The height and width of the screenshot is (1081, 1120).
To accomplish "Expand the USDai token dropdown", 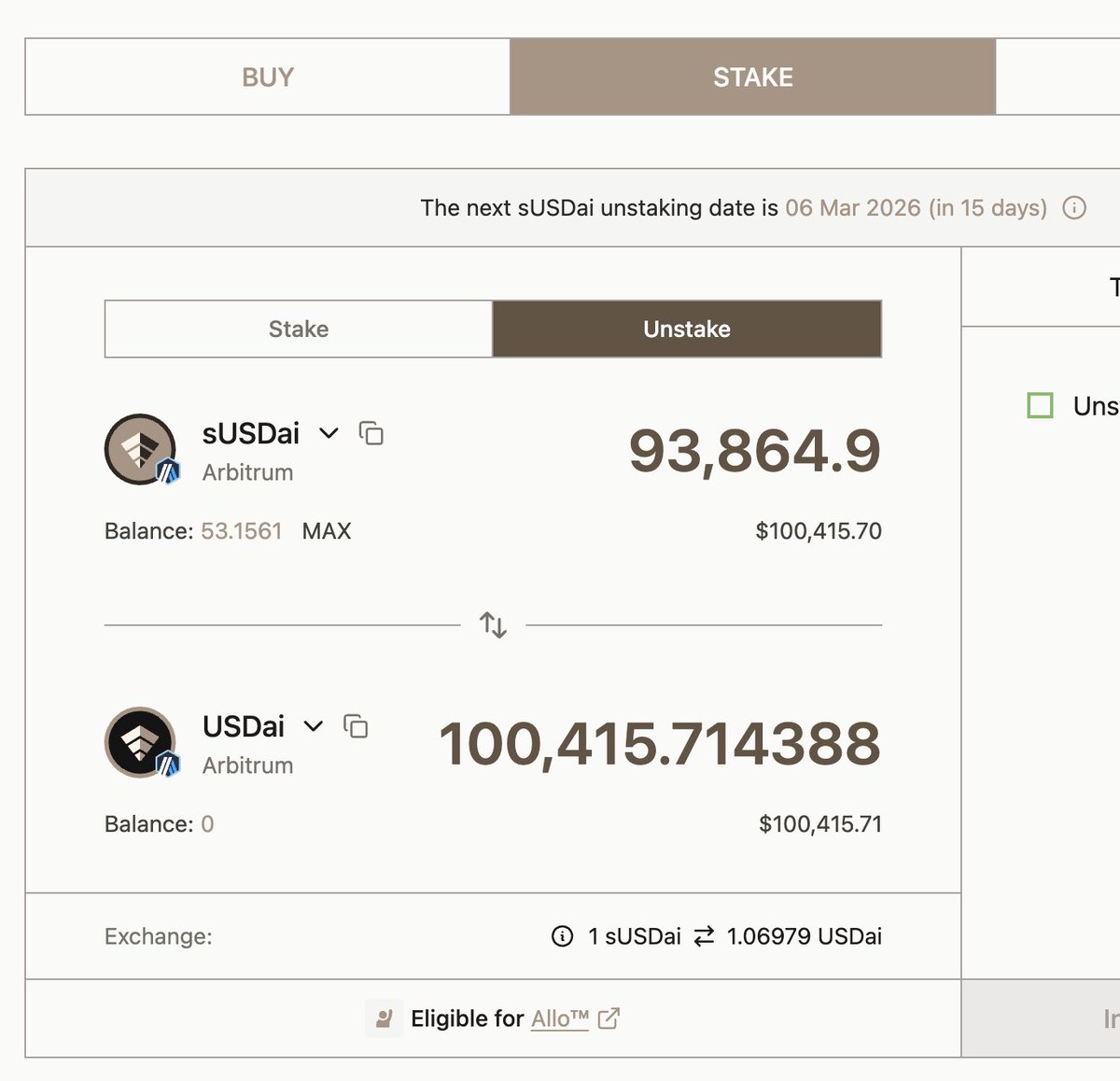I will (314, 726).
